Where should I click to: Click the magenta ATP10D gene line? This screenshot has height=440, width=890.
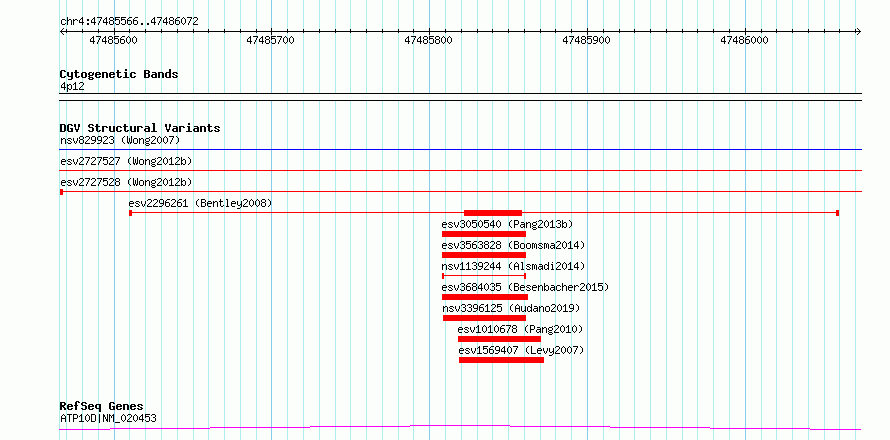[x=460, y=427]
